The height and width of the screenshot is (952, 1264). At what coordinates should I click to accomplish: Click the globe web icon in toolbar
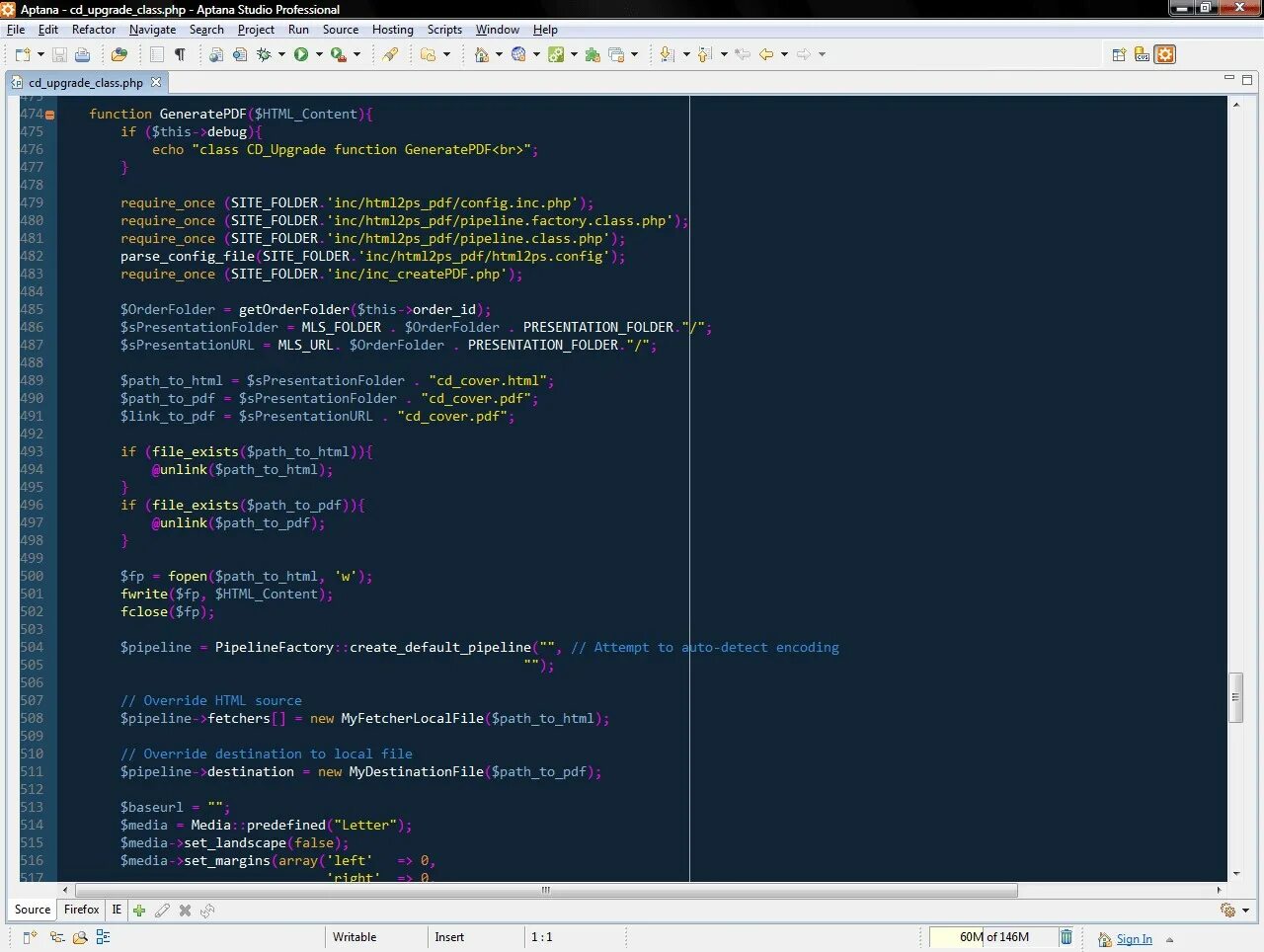coord(518,54)
